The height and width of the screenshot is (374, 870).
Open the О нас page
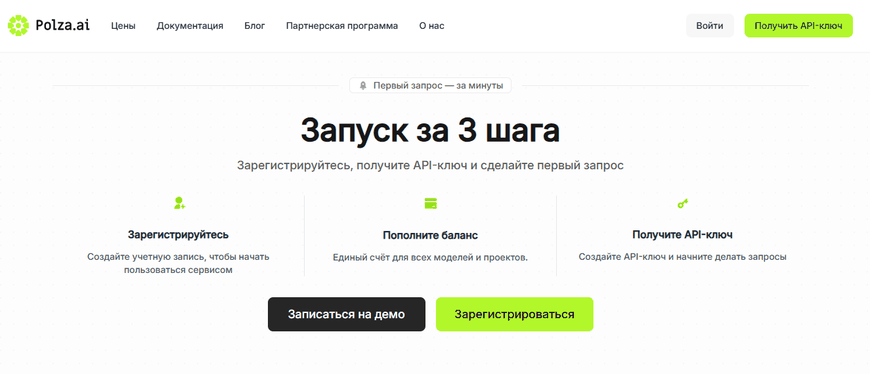click(x=432, y=26)
